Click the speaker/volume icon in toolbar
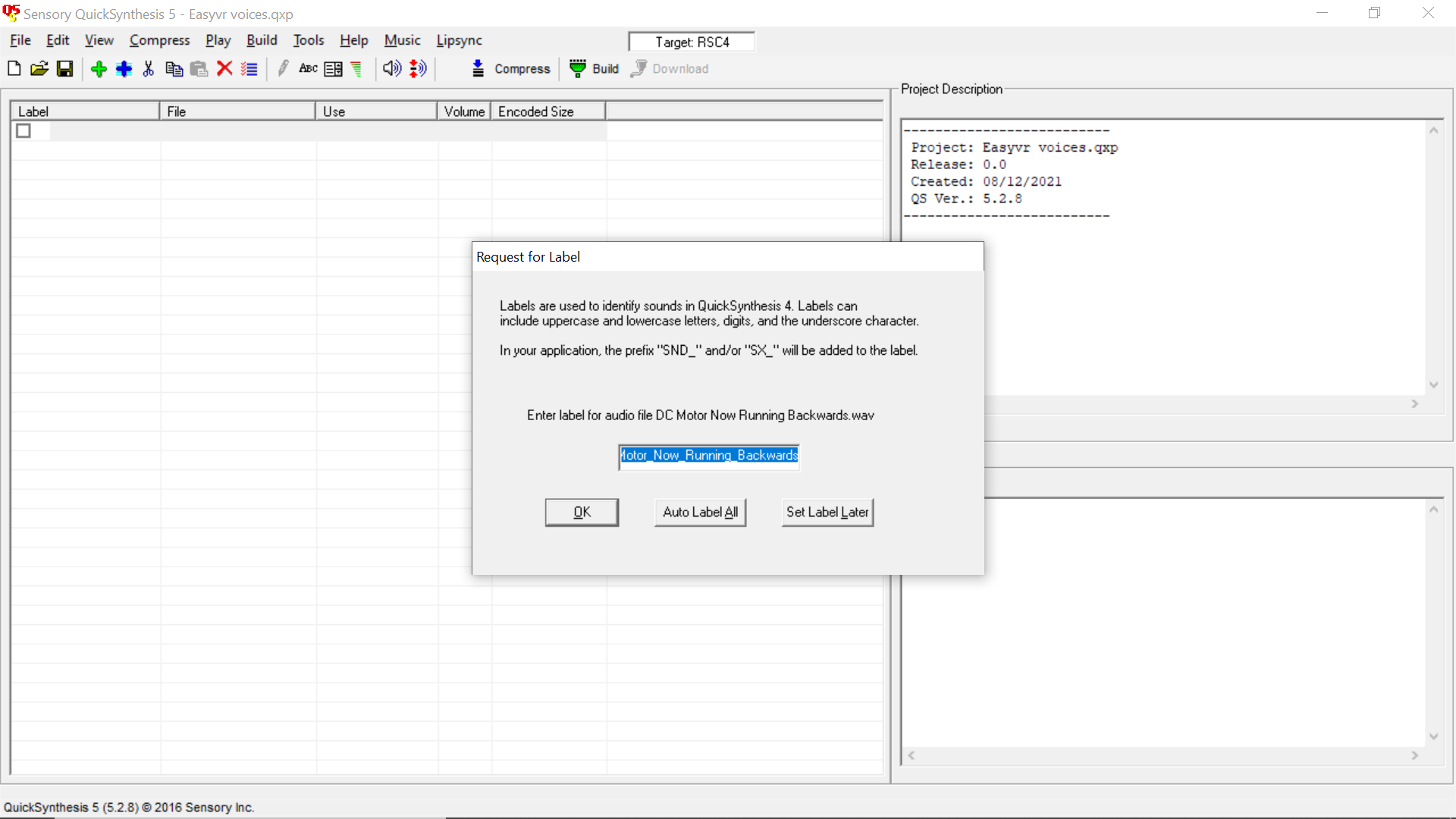 [392, 68]
